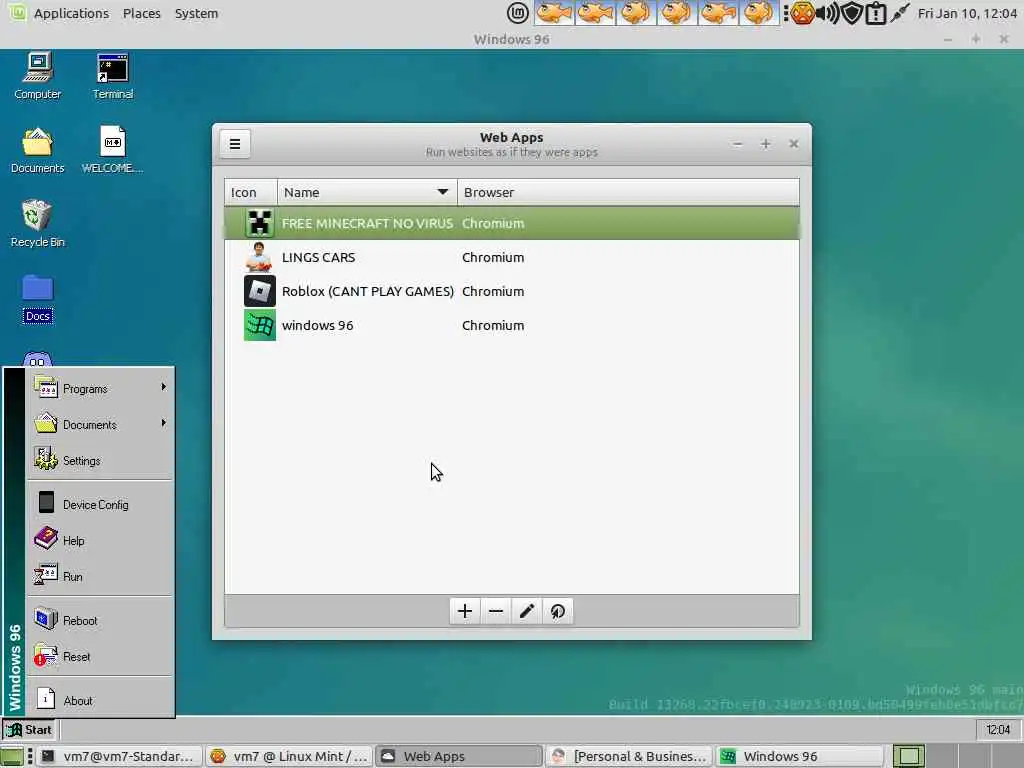Switch to Personal & Business taskbar item

pyautogui.click(x=630, y=756)
